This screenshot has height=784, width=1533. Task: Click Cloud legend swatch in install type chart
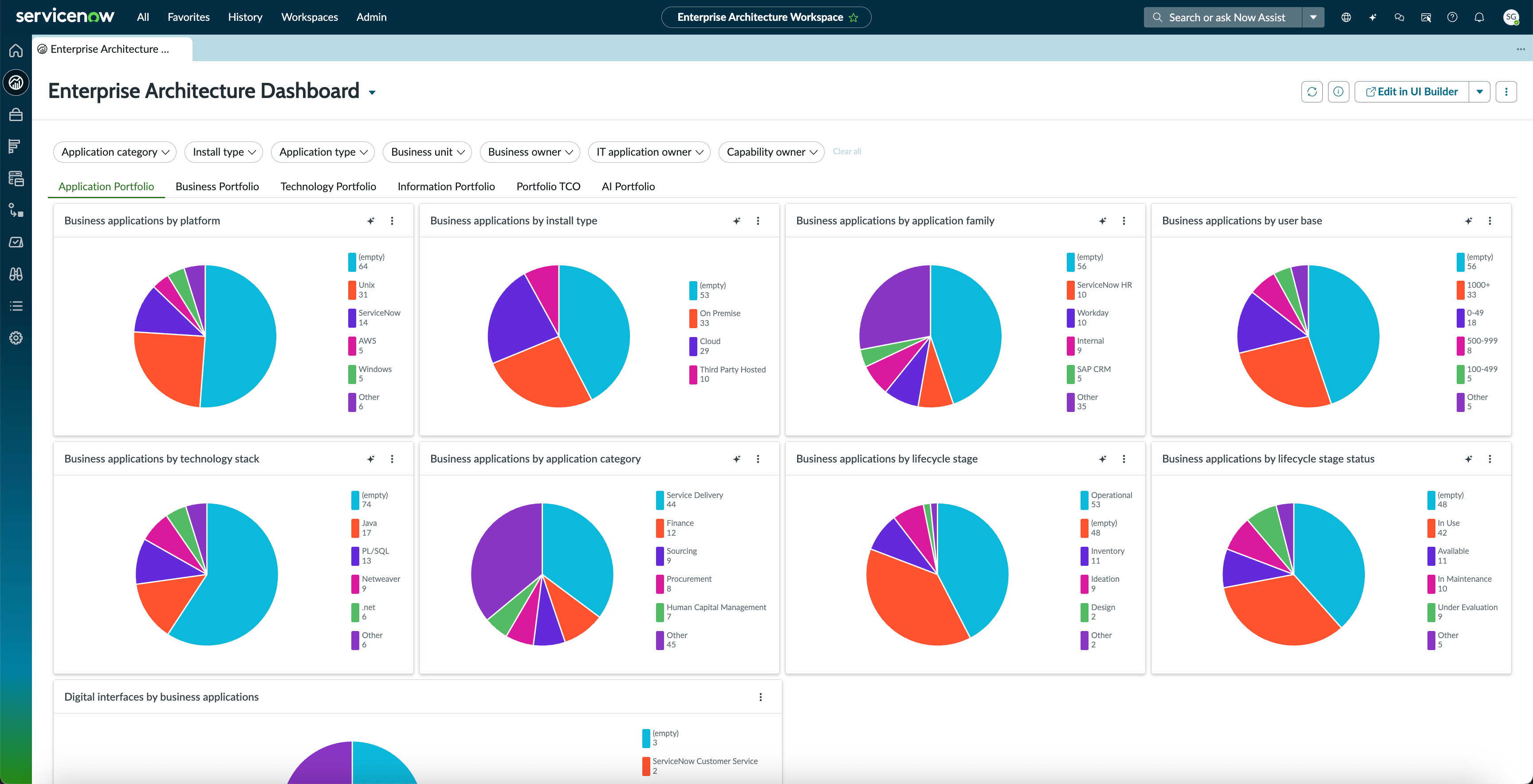coord(693,346)
